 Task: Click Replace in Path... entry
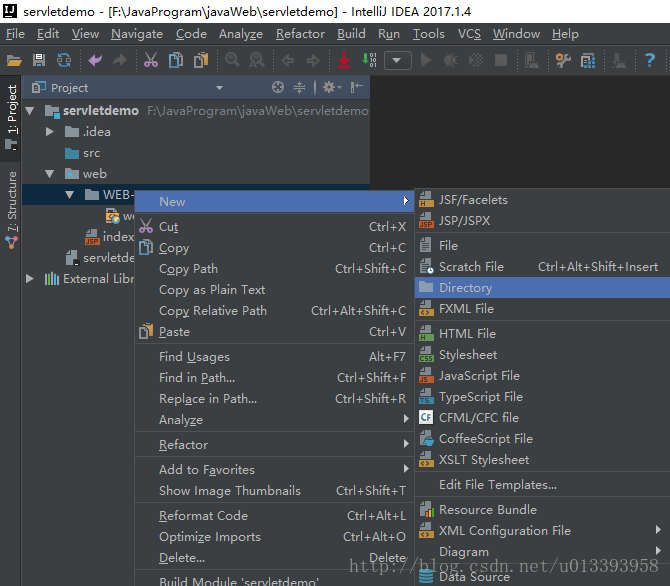pyautogui.click(x=274, y=398)
